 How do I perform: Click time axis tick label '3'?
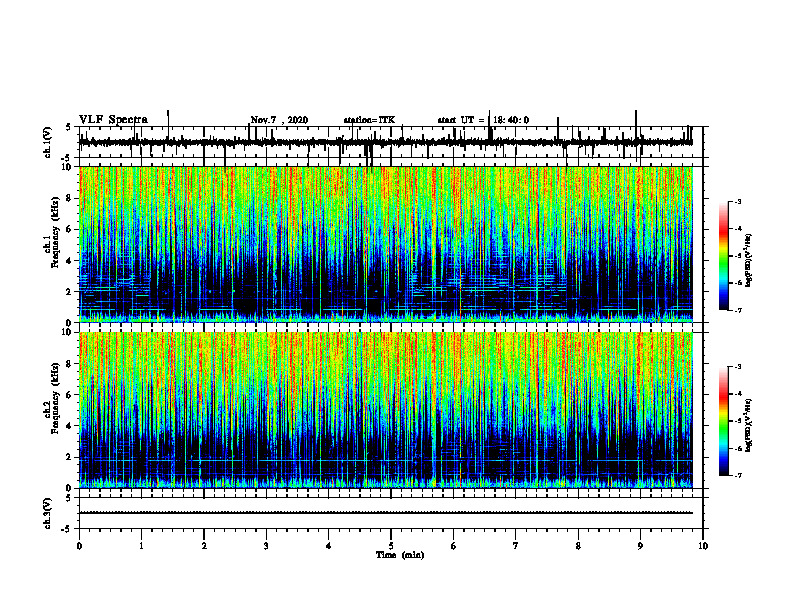266,546
